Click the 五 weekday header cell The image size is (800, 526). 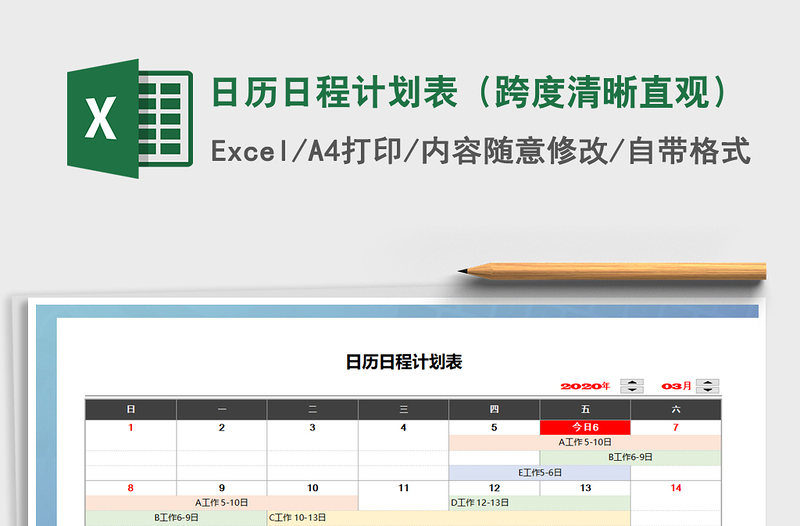click(585, 410)
